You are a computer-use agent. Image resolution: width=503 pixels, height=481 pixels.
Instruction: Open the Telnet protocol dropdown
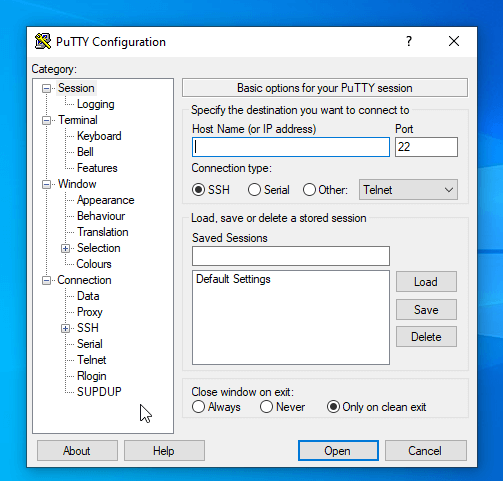408,190
